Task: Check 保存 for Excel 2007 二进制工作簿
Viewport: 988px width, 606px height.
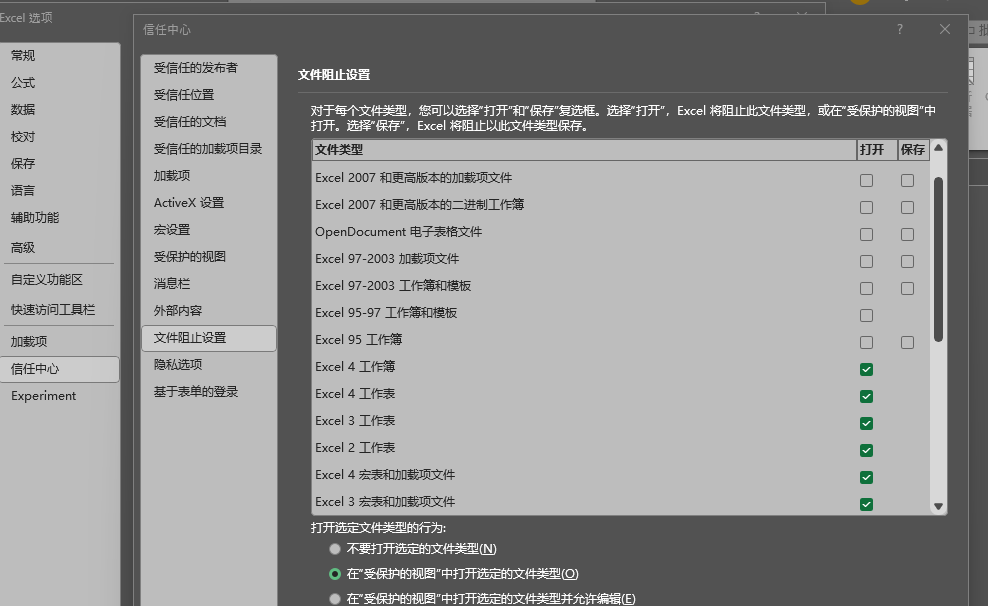Action: click(907, 208)
